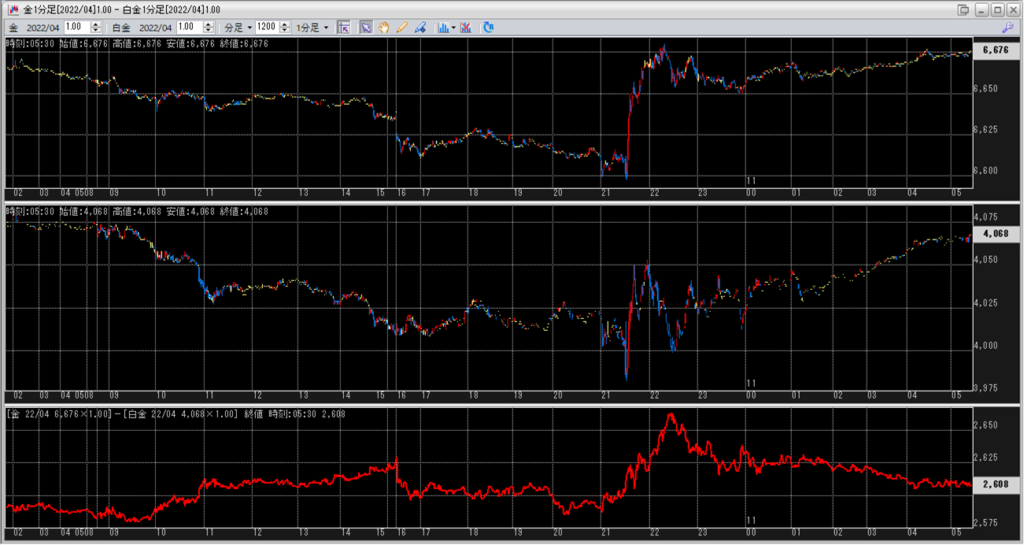This screenshot has height=545, width=1024.
Task: Click the detach window icon in title bar
Action: click(x=963, y=9)
